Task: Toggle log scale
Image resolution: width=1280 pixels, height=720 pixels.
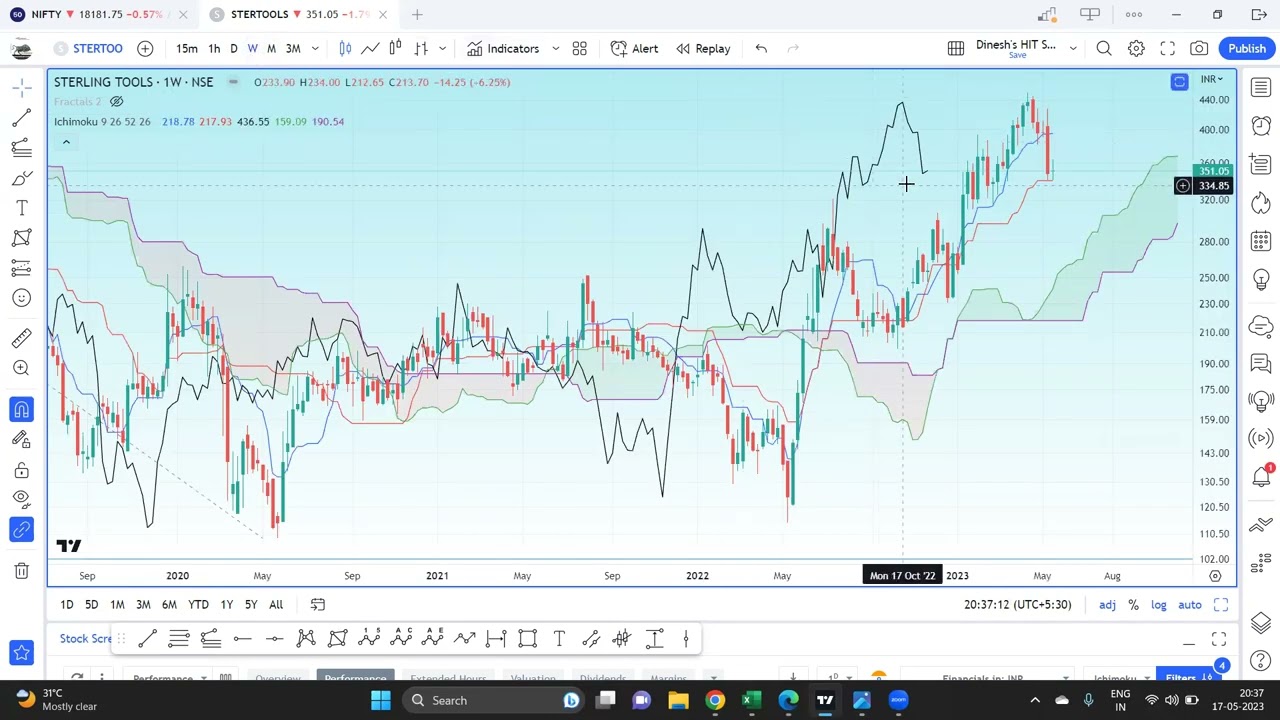Action: pyautogui.click(x=1158, y=604)
